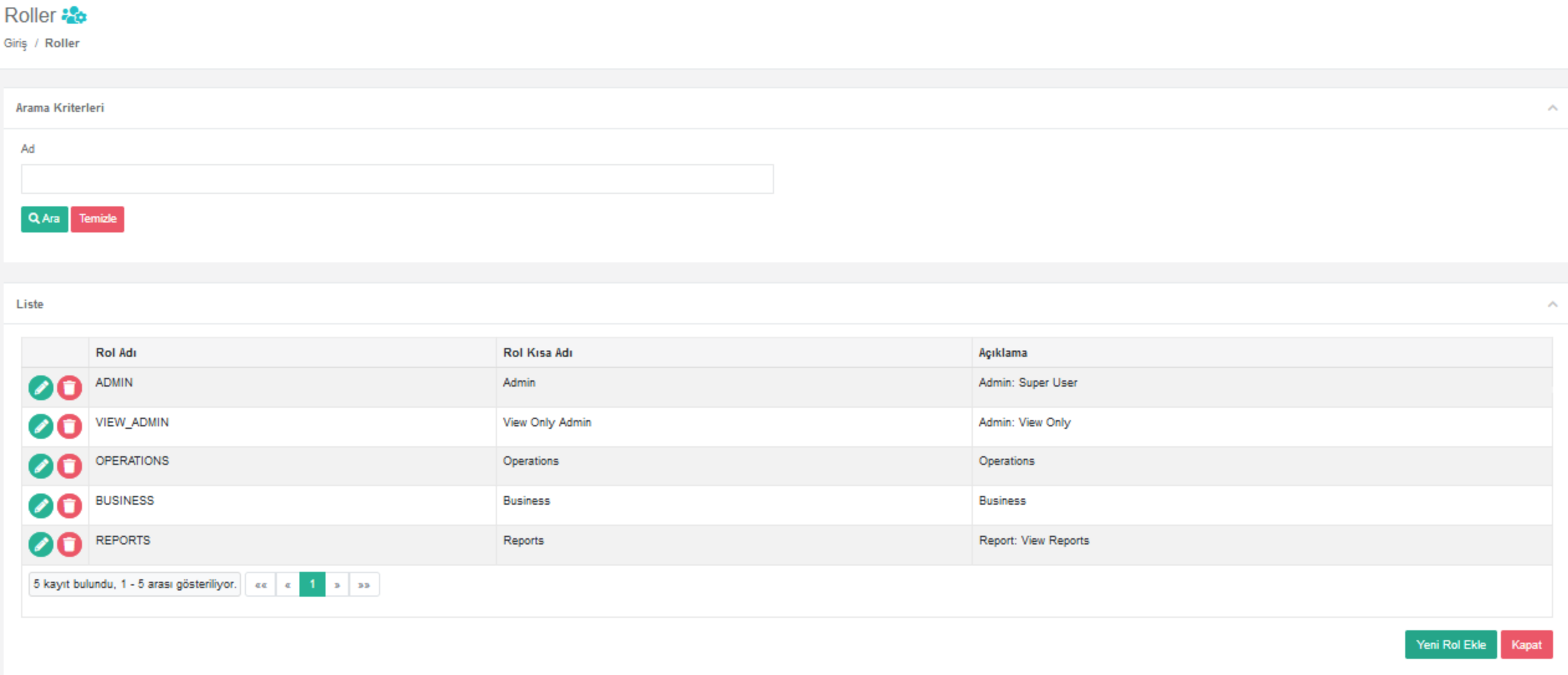Viewport: 1568px width, 675px height.
Task: Click the Roller users-gear icon
Action: 75,15
